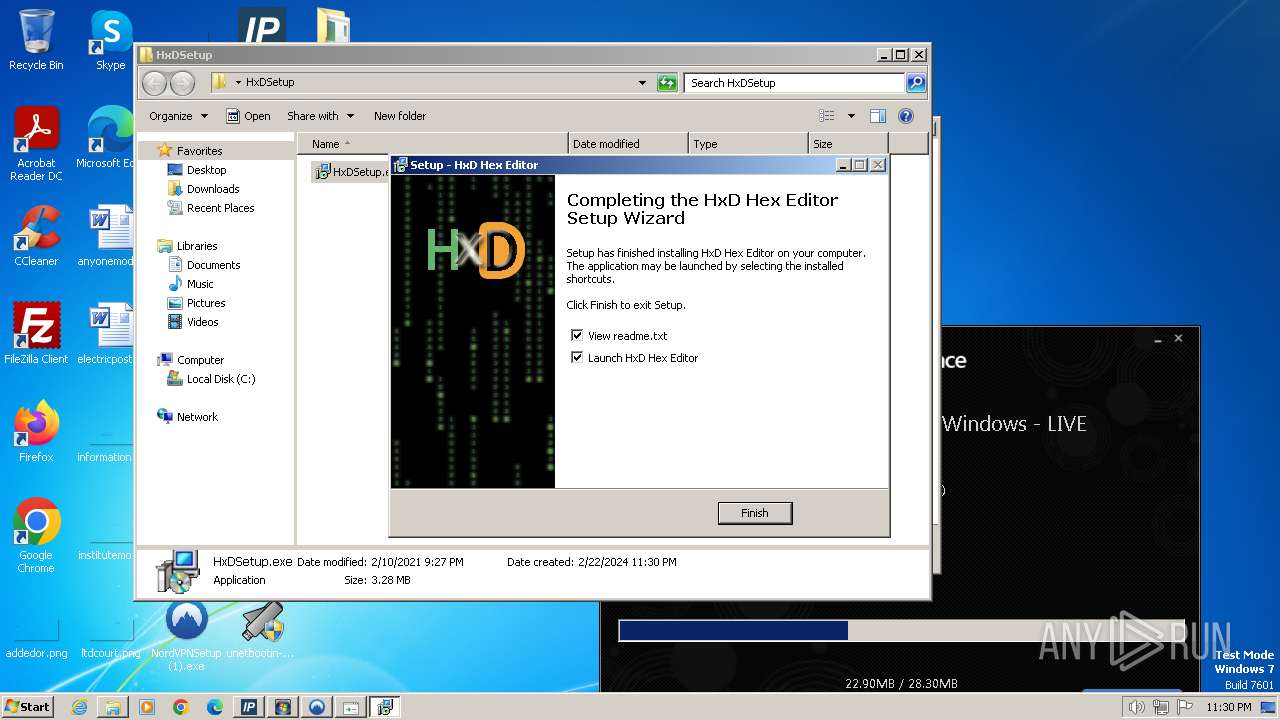The height and width of the screenshot is (720, 1280).
Task: Sort files by Name column
Action: [433, 144]
